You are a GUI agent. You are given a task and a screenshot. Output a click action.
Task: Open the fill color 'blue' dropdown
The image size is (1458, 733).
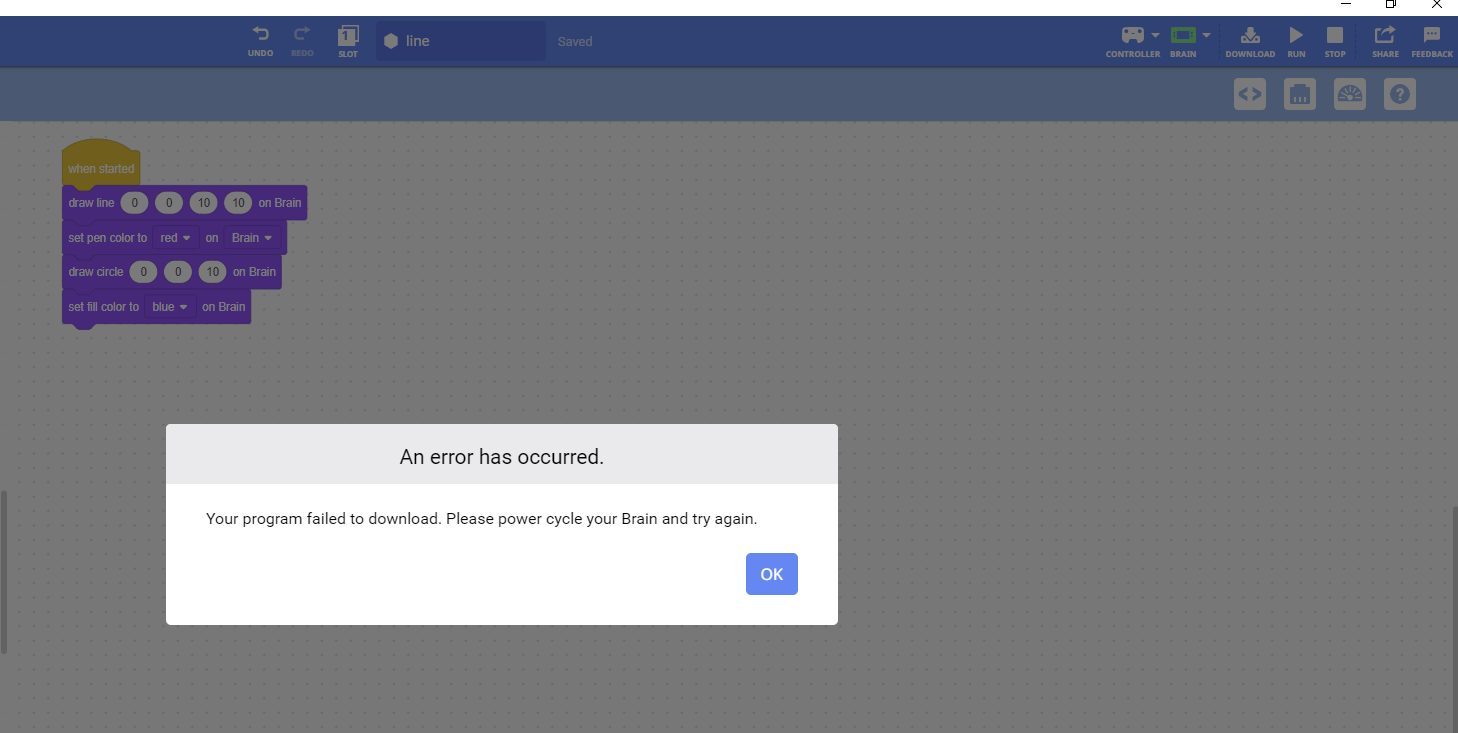171,307
